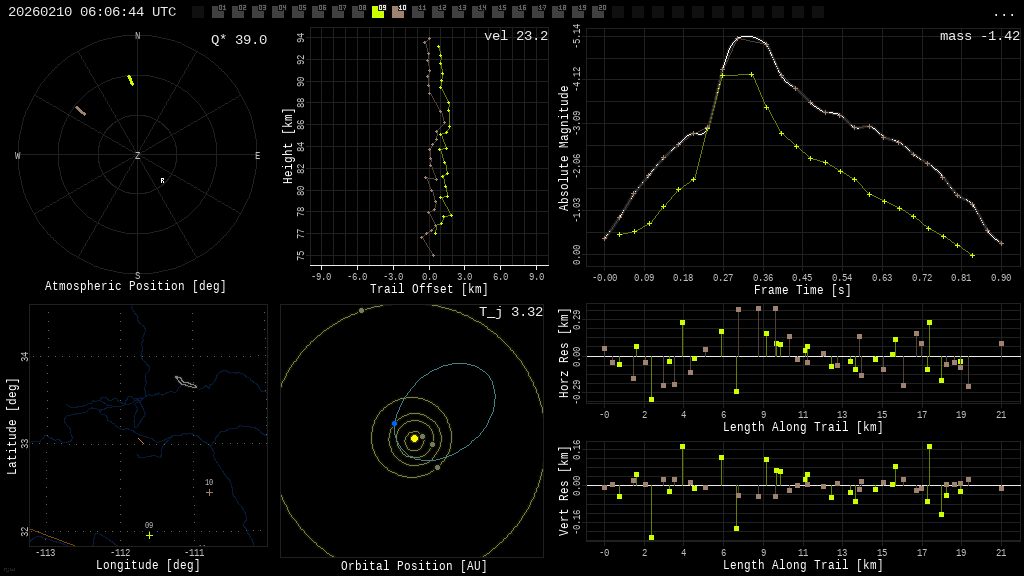Click the T_j 3.32 value label
The image size is (1024, 576).
(510, 313)
